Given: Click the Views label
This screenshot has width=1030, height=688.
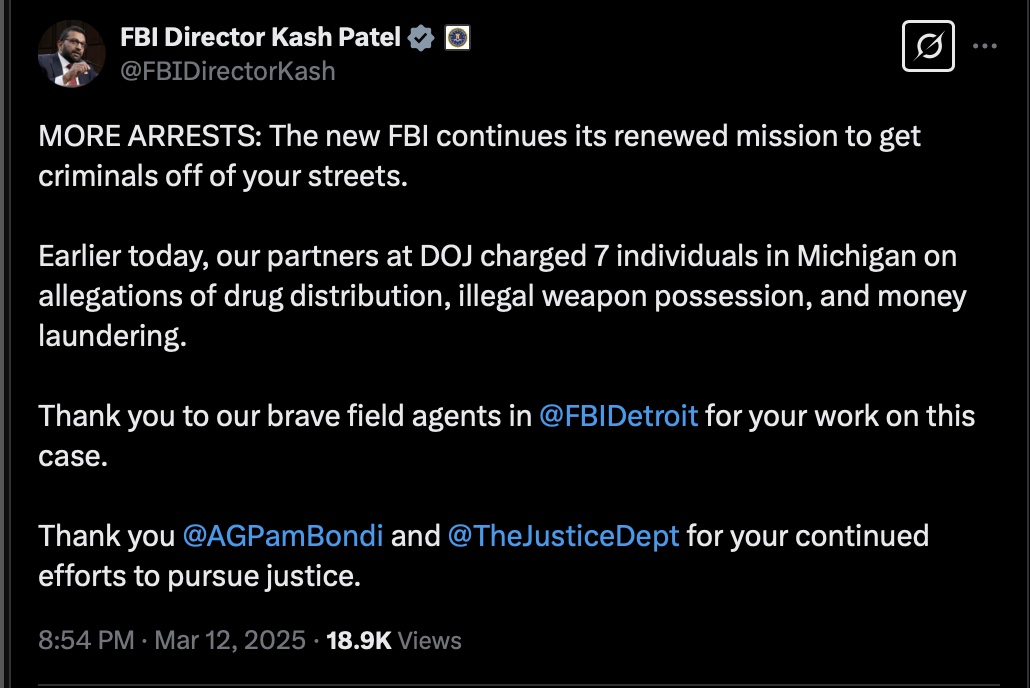Looking at the screenshot, I should (430, 640).
